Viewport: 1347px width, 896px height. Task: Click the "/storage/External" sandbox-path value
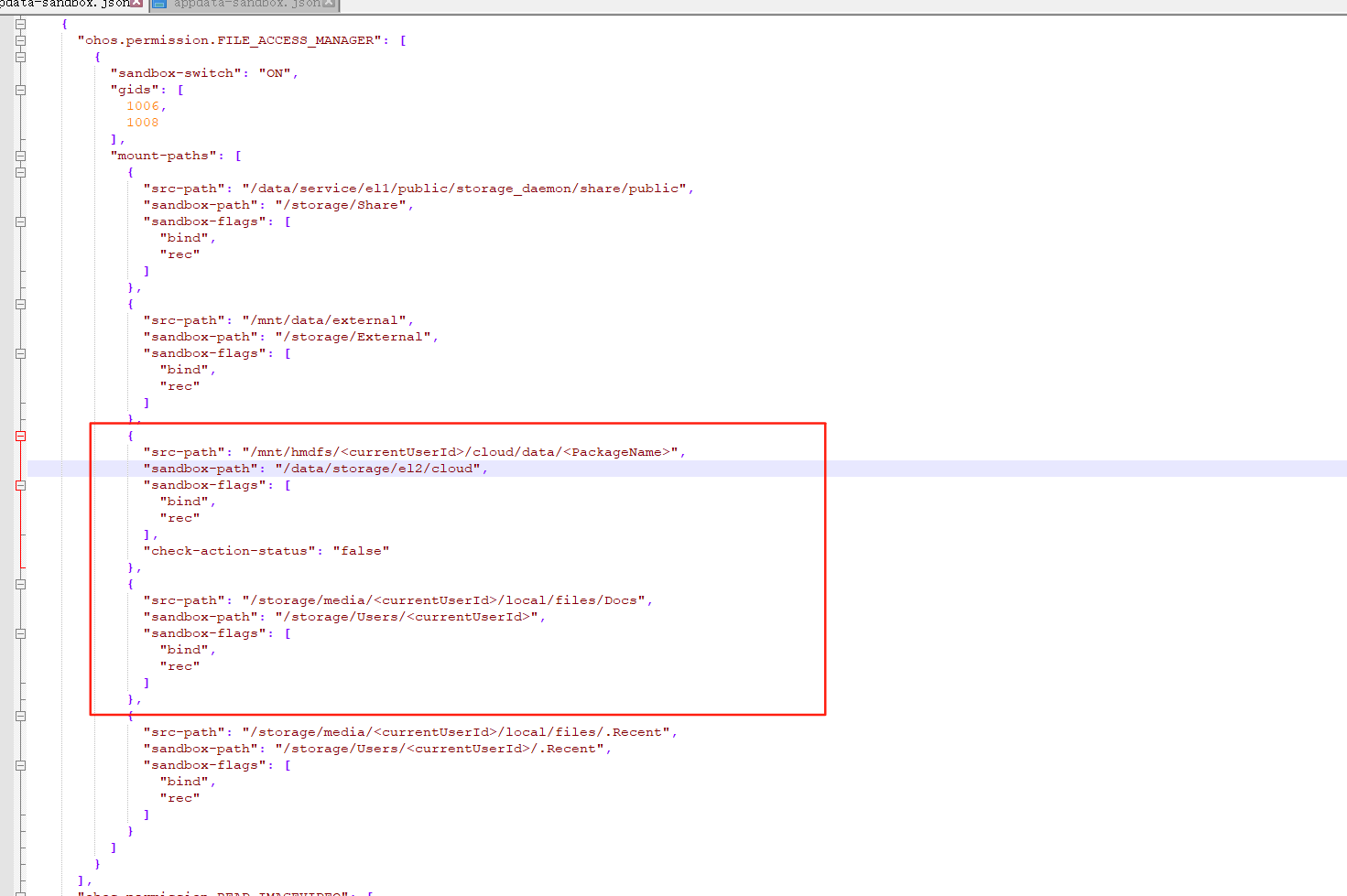click(353, 337)
